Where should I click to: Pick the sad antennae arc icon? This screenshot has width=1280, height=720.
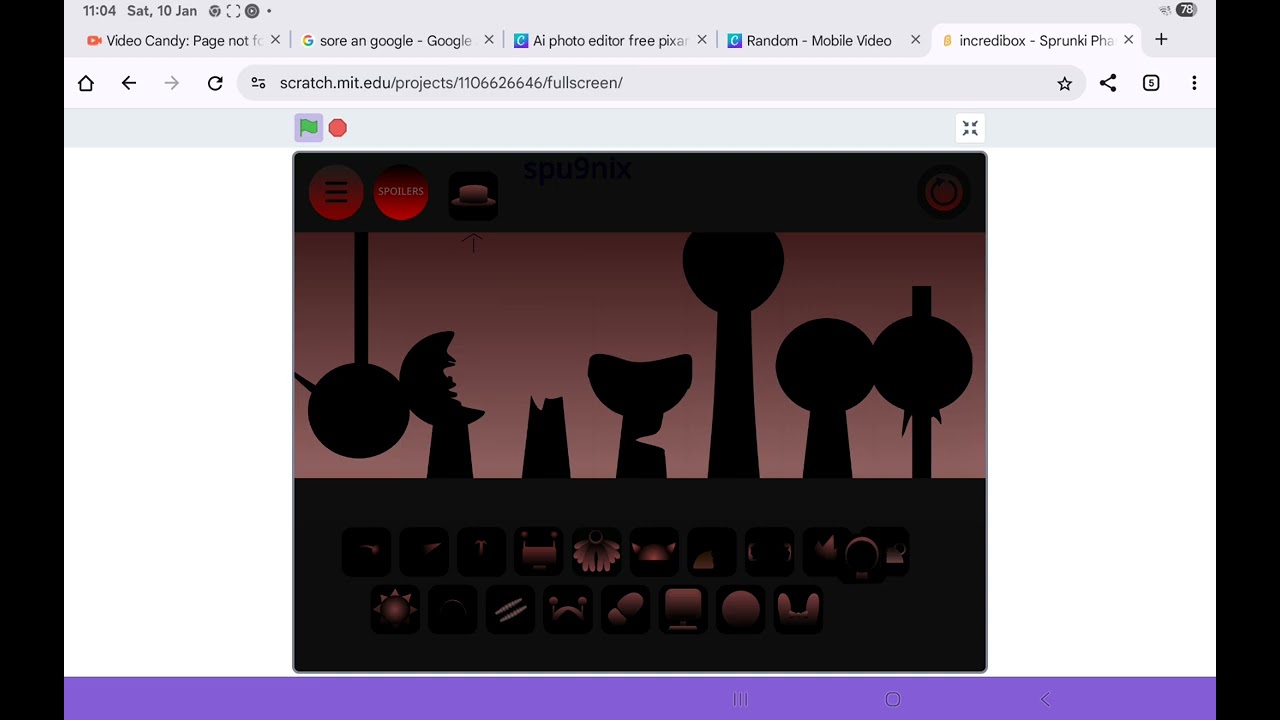click(568, 609)
